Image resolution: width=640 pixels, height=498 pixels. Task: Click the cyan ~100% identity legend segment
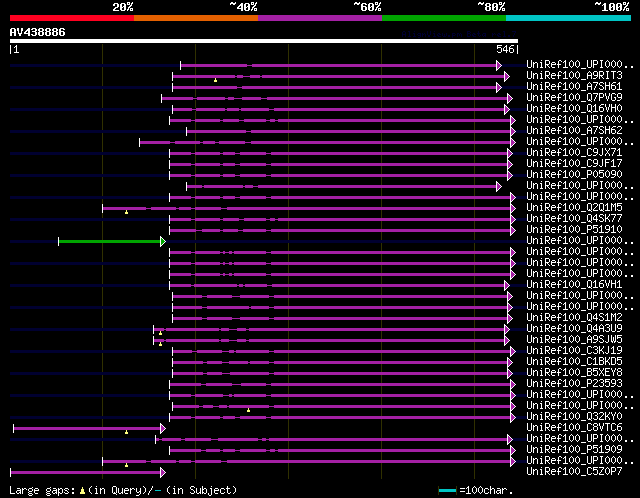[569, 18]
